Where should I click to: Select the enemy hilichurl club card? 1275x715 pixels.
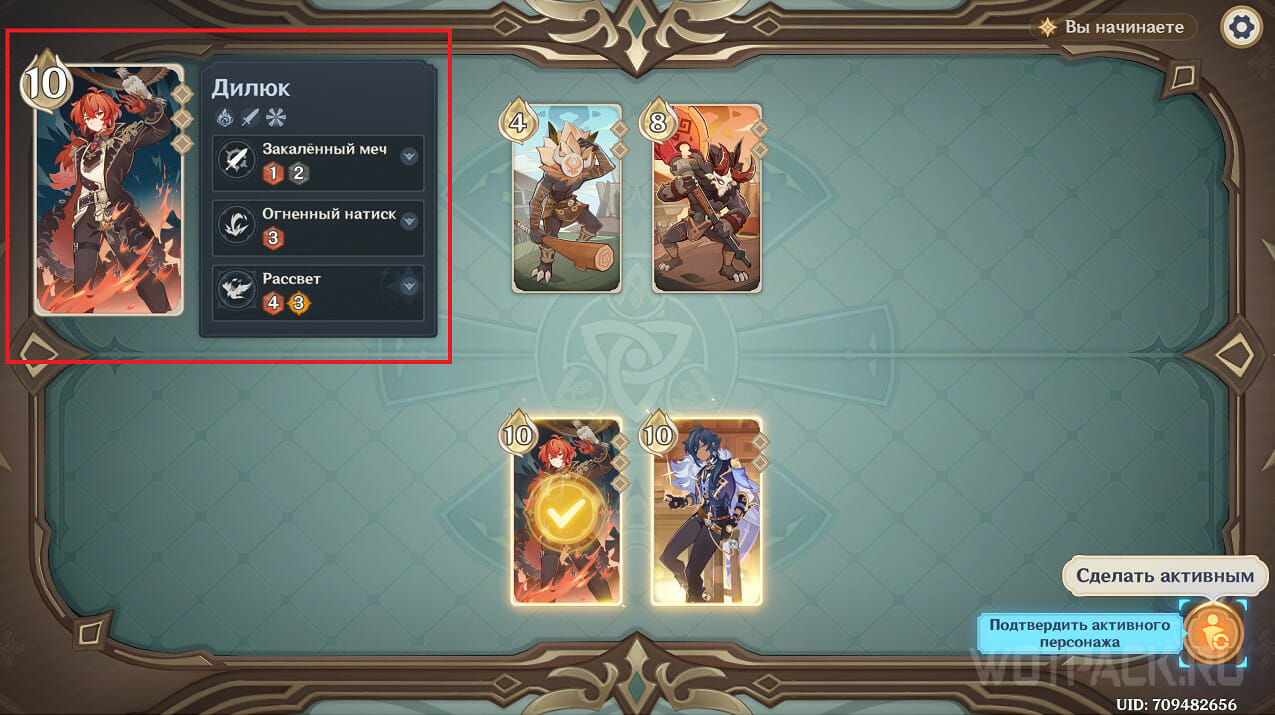[x=567, y=198]
